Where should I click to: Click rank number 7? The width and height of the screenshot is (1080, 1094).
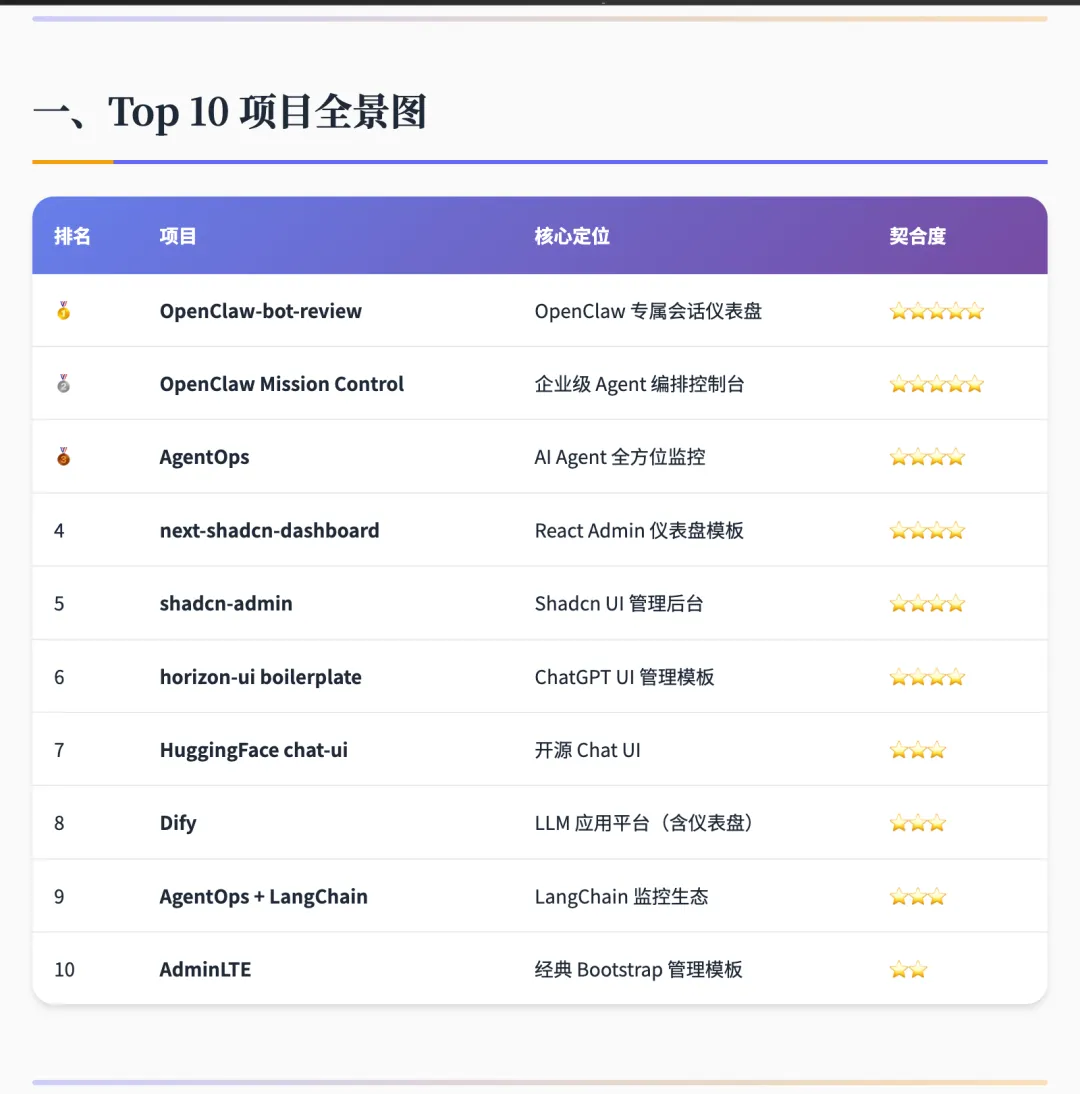coord(59,750)
